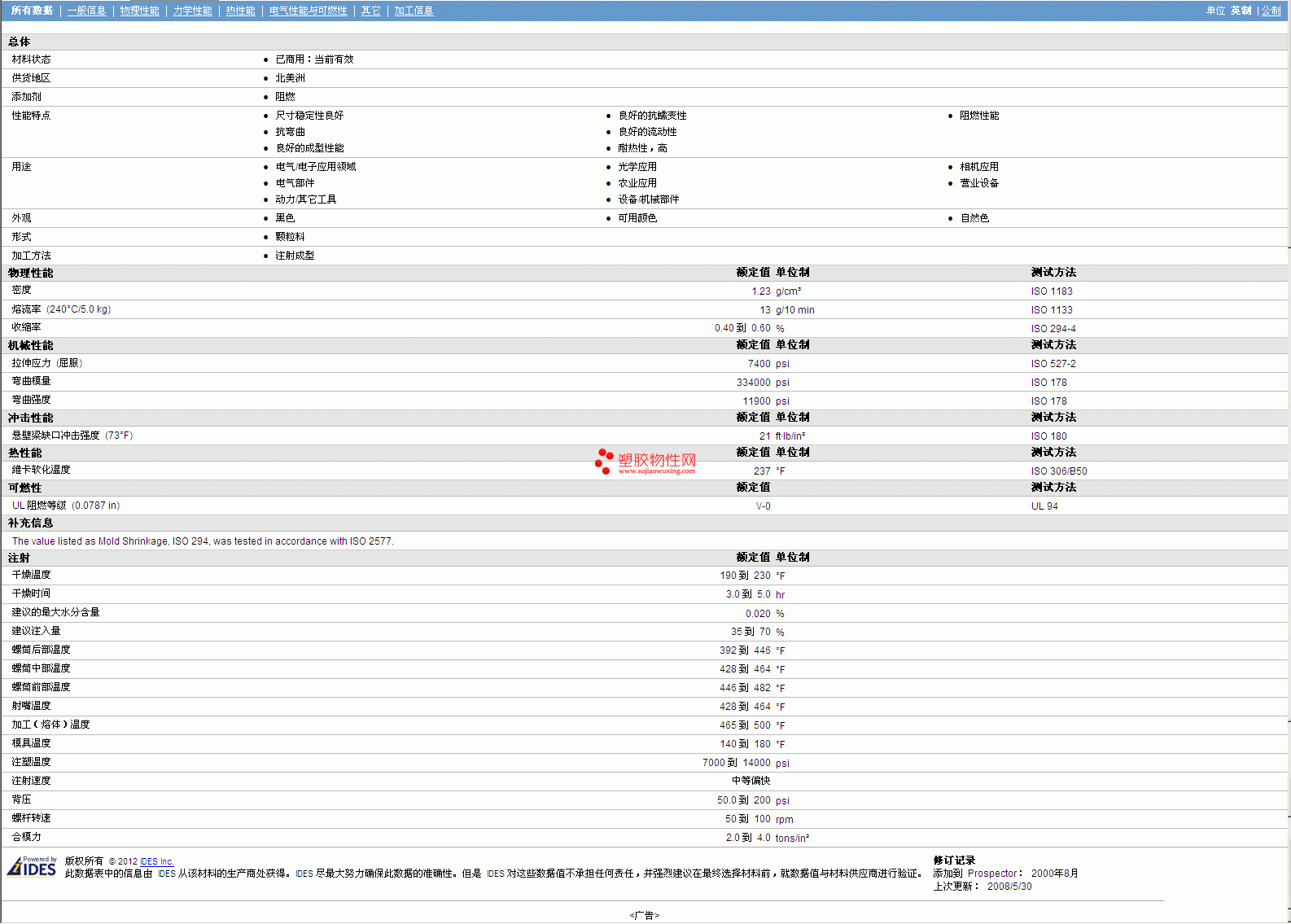This screenshot has width=1291, height=924.
Task: Open the ISO 180 test method
Action: [x=1048, y=436]
